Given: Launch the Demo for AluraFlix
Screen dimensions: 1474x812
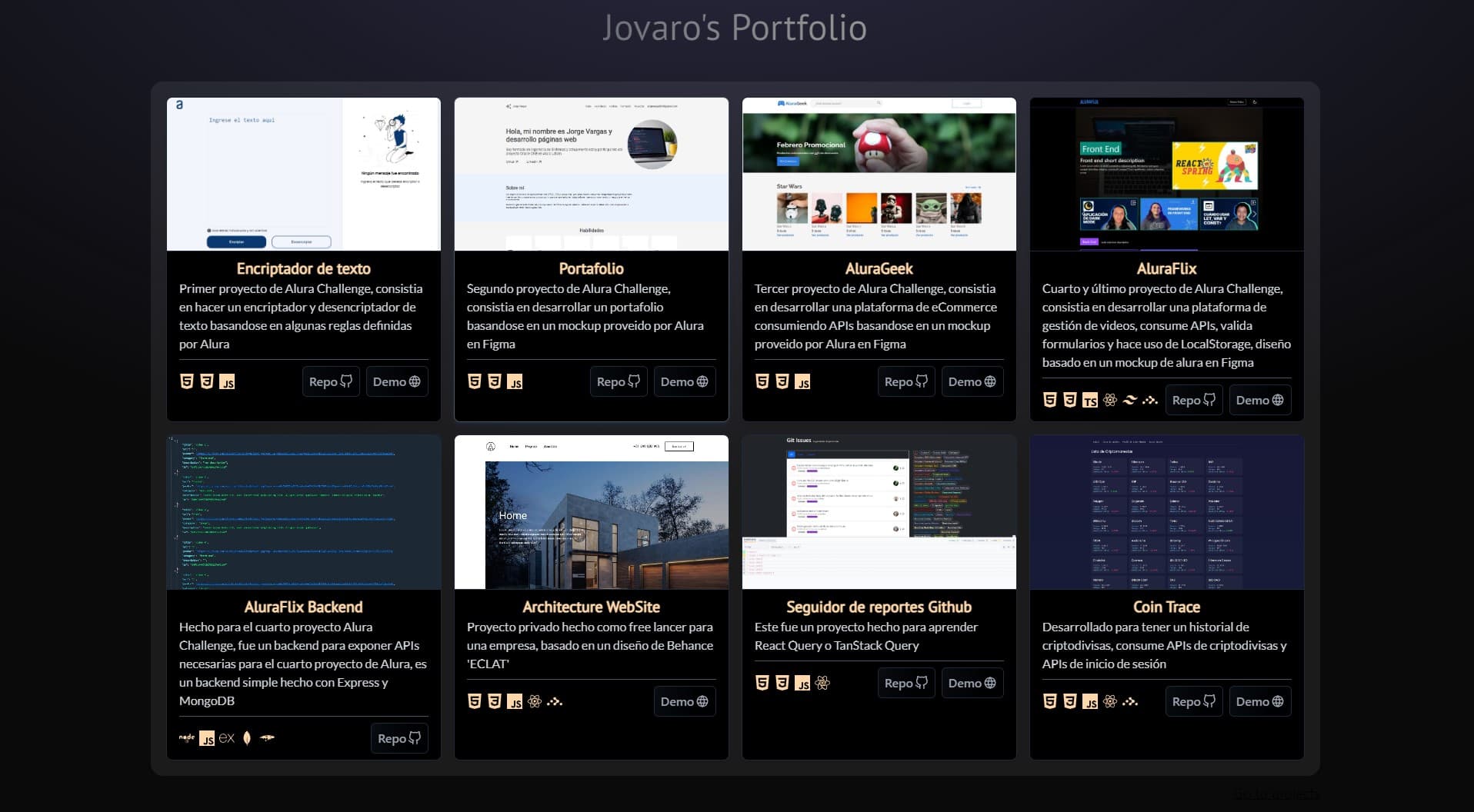Looking at the screenshot, I should pos(1260,400).
